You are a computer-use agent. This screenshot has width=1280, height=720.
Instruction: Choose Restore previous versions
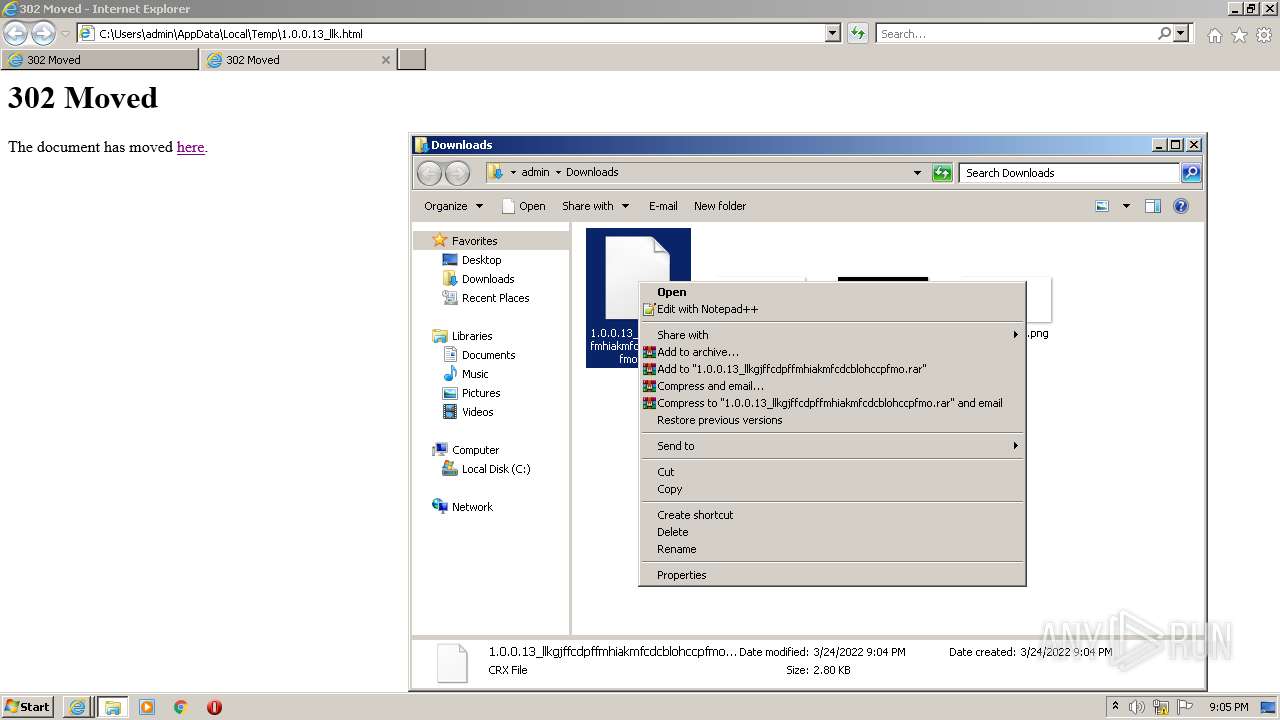832,420
